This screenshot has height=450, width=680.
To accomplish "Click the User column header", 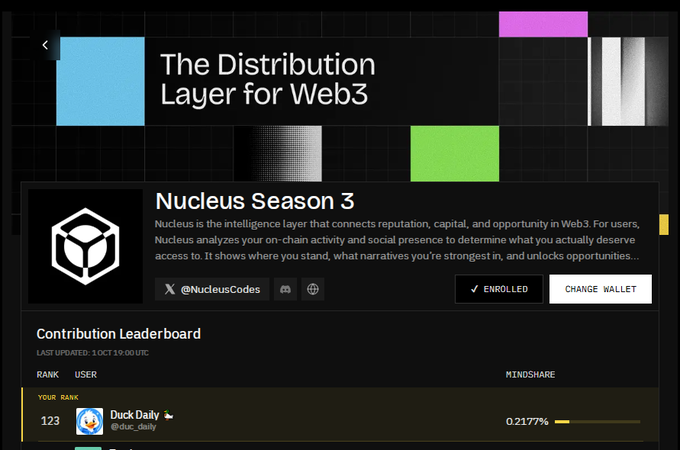I will [85, 375].
